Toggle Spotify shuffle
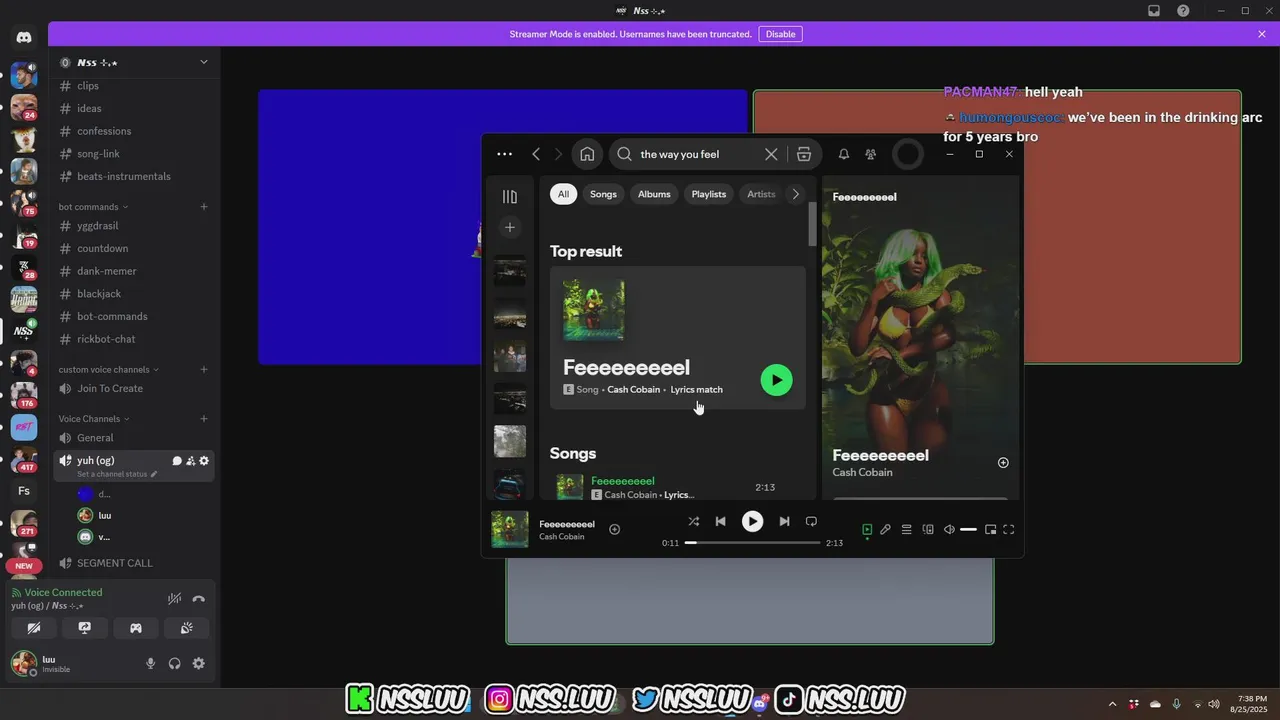The image size is (1280, 720). pyautogui.click(x=693, y=521)
